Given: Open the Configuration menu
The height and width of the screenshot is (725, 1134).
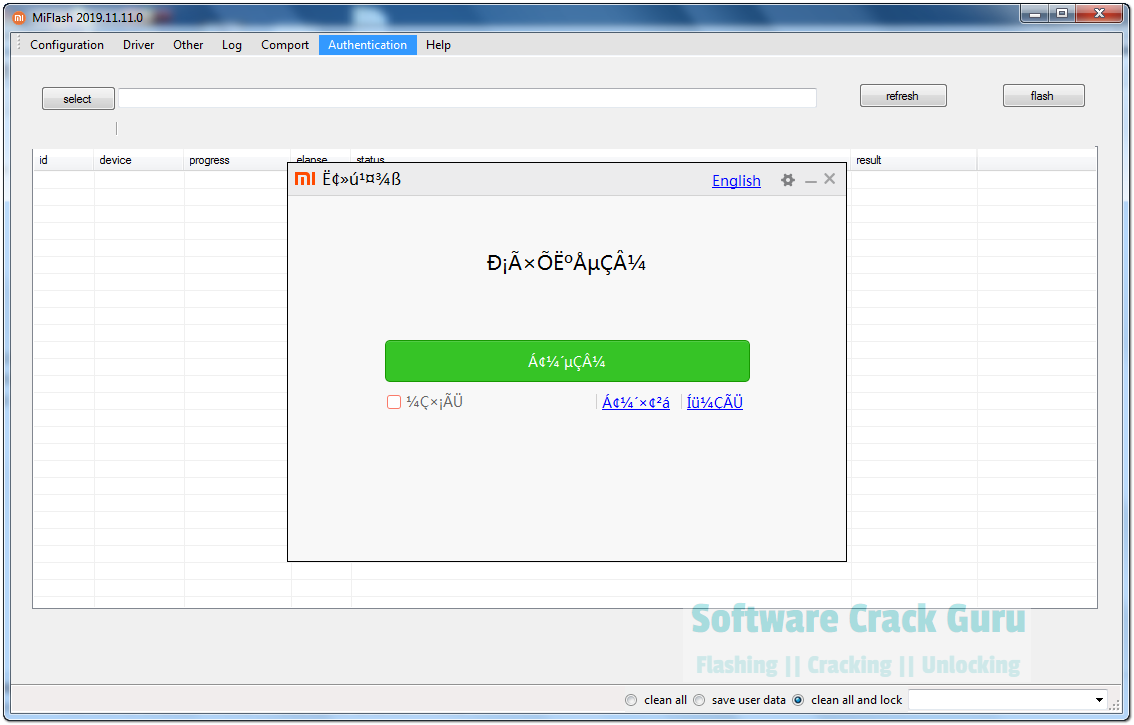Looking at the screenshot, I should pos(67,45).
